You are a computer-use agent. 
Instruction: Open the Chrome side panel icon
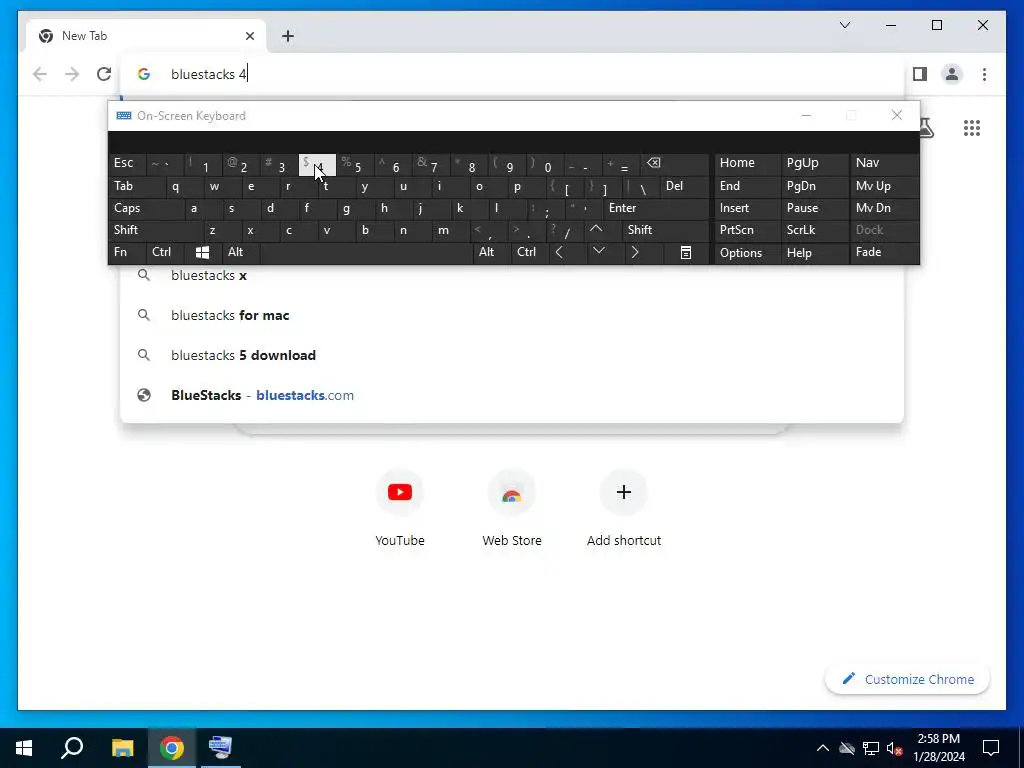click(x=920, y=74)
